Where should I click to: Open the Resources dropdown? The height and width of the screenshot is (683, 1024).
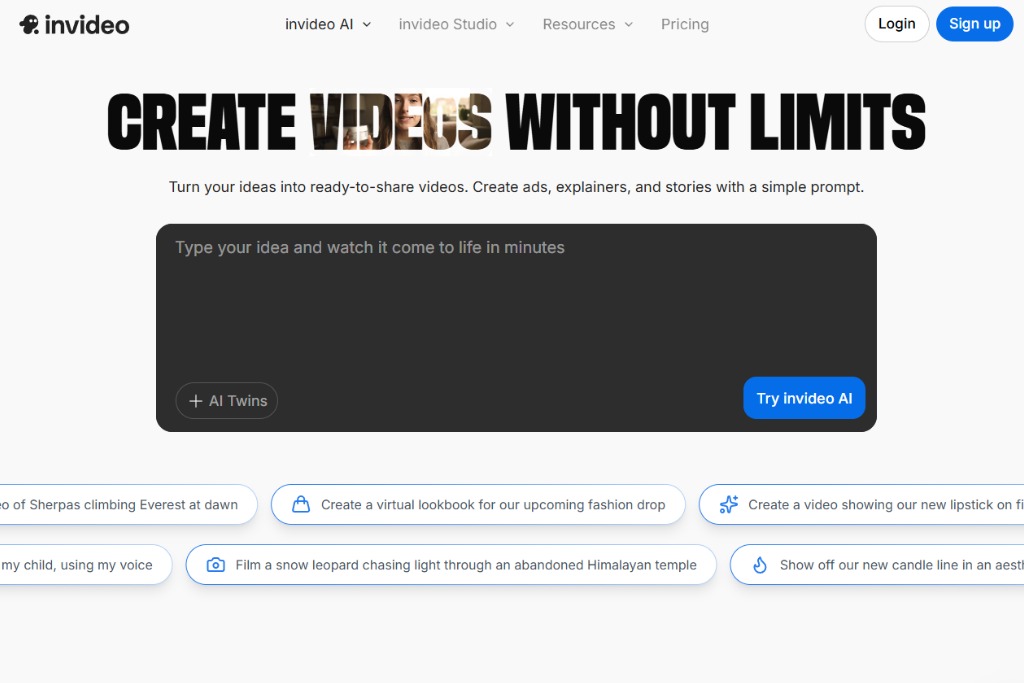click(x=587, y=24)
